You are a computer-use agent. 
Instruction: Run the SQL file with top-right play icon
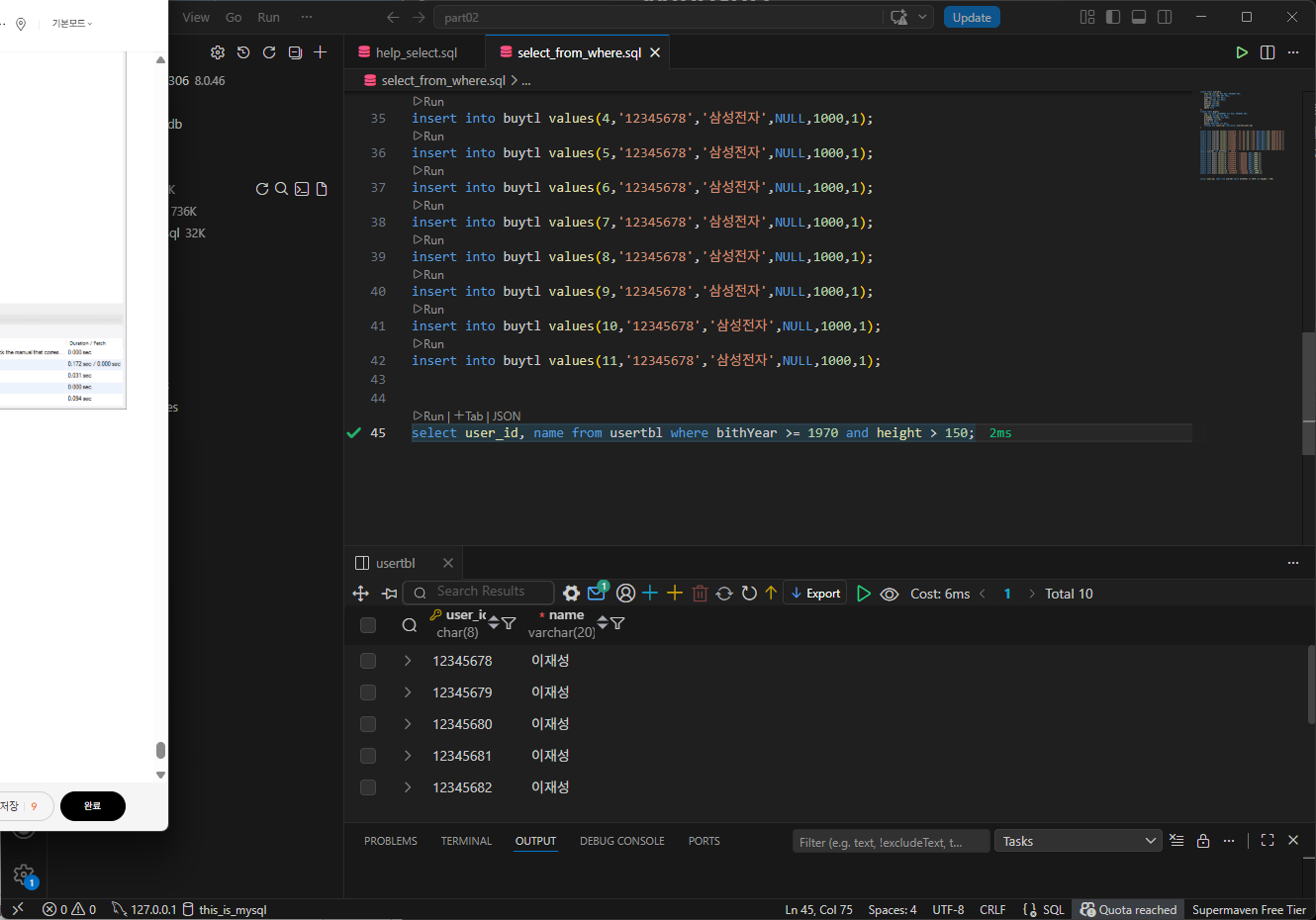tap(1242, 52)
